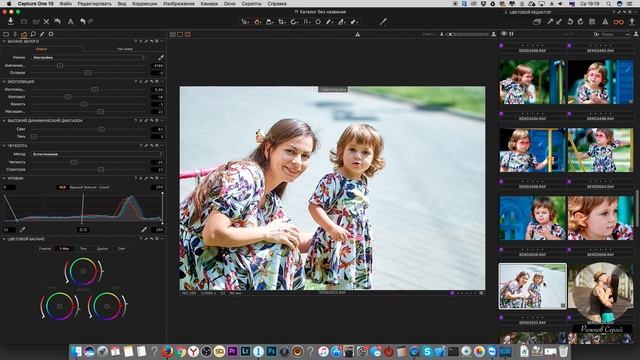Click the letter A auto adjust icon
640x360 pixels.
click(x=70, y=22)
